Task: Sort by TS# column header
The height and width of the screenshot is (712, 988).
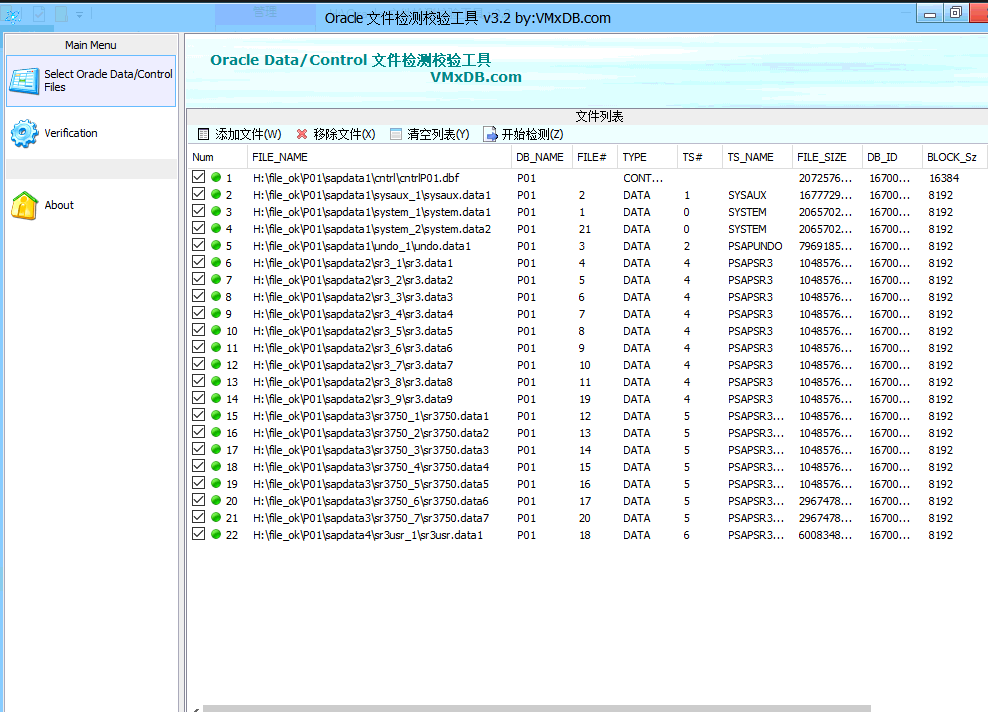Action: [699, 157]
